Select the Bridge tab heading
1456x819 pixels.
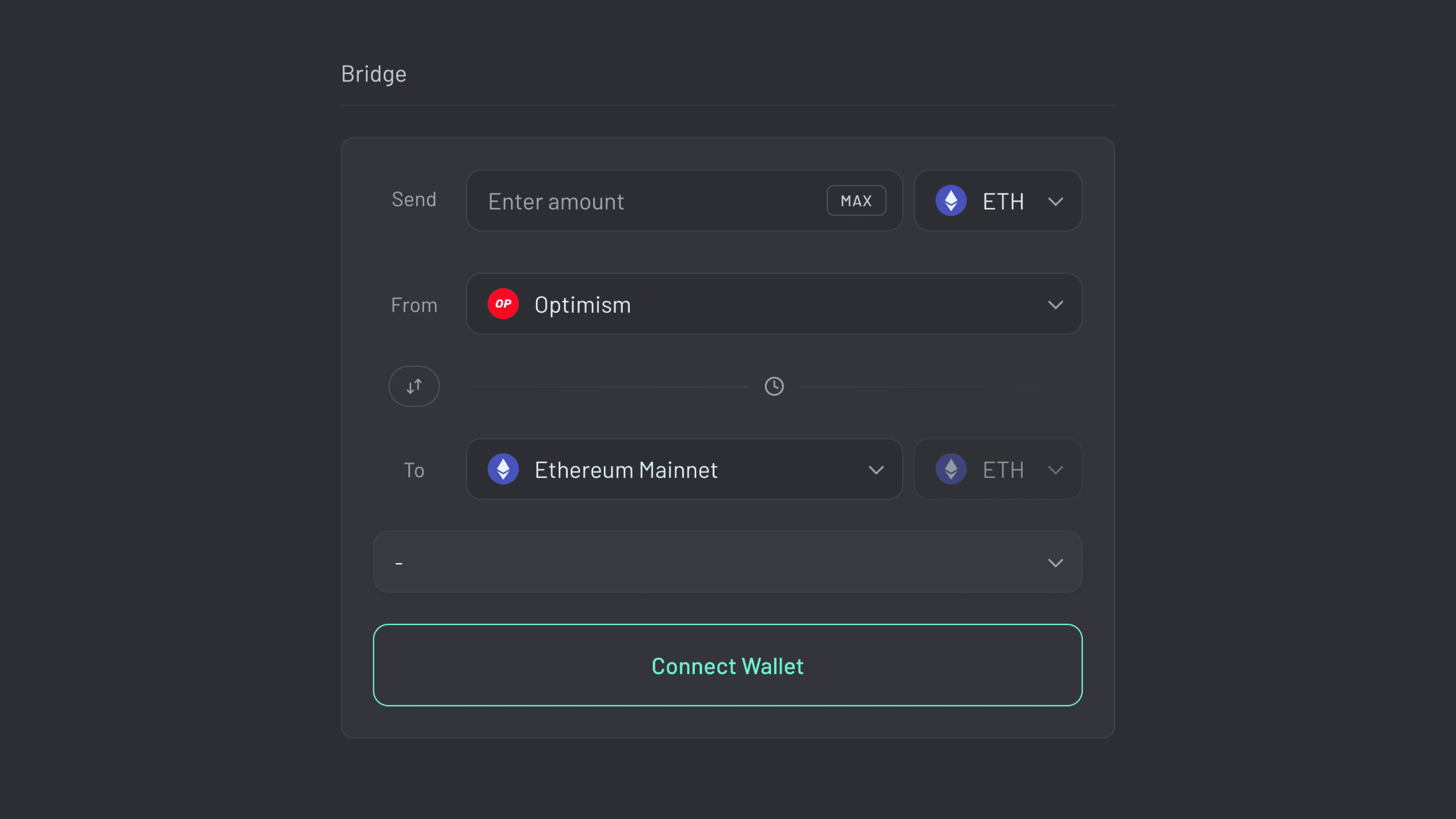[373, 73]
